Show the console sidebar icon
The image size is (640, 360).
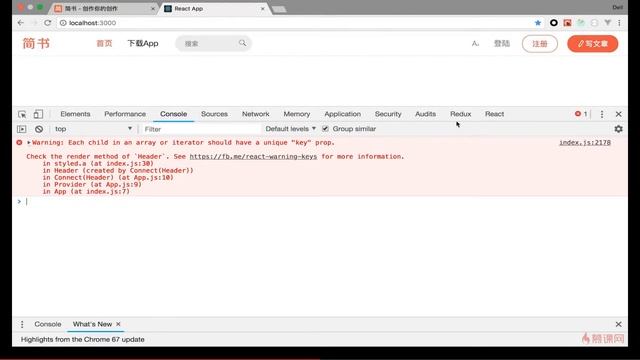click(x=22, y=129)
